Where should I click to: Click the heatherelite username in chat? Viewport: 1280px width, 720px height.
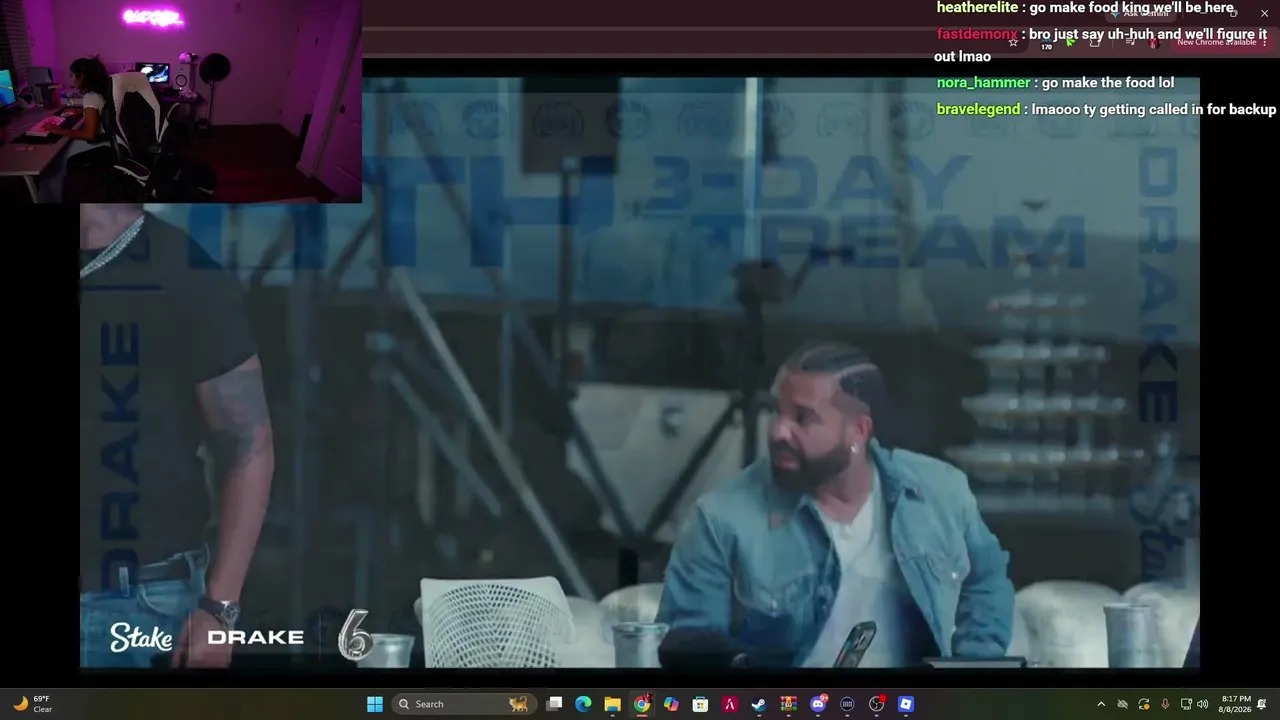click(x=977, y=8)
